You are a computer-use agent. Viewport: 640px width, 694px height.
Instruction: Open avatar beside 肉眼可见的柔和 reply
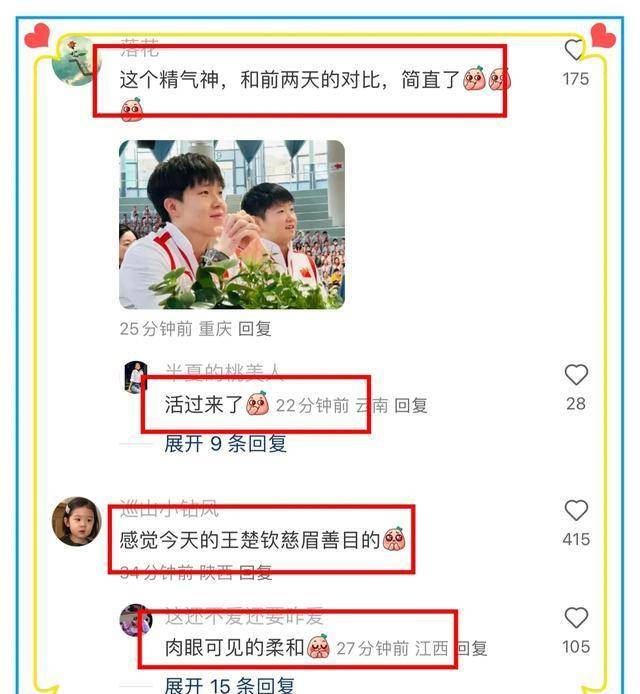136,620
